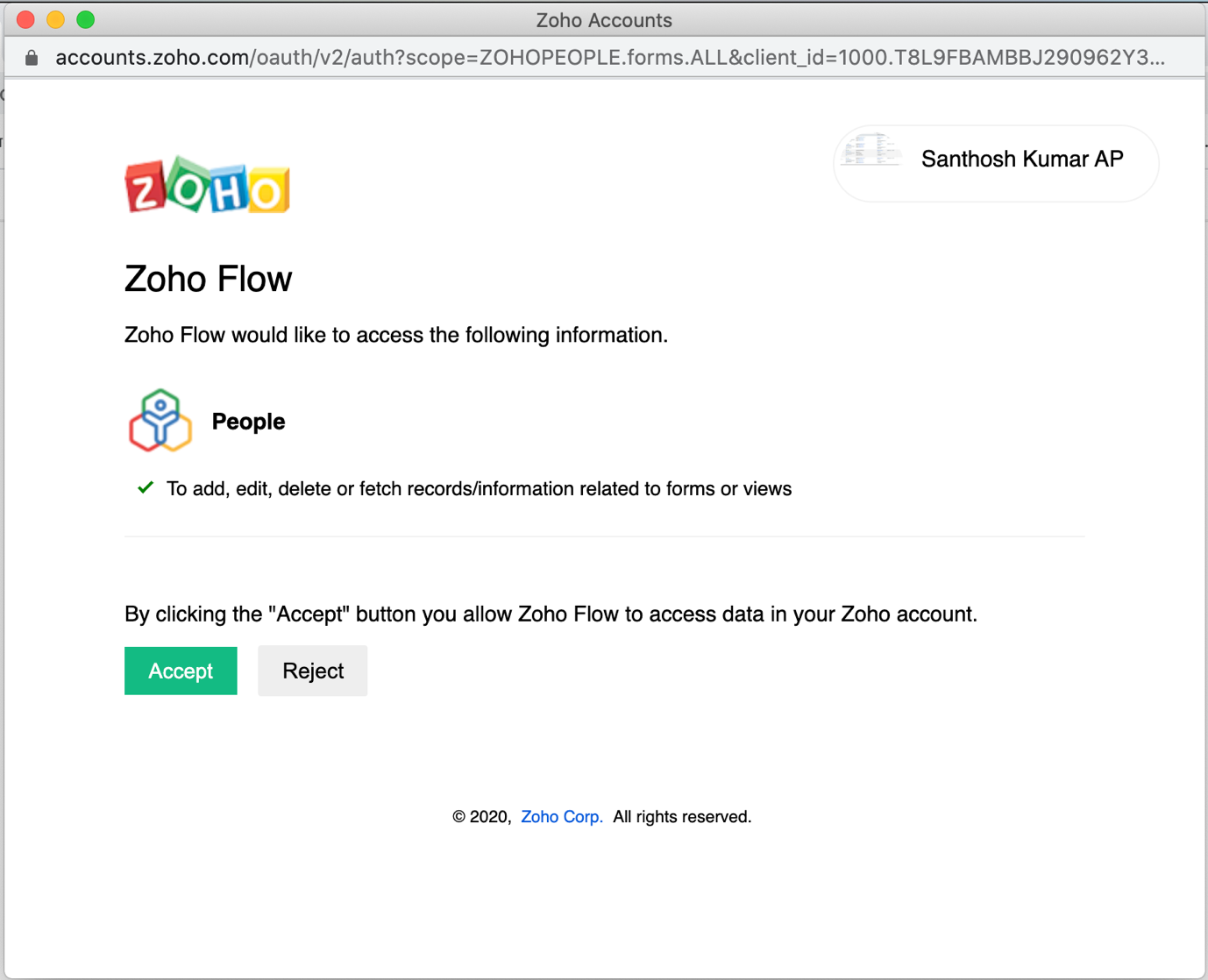The height and width of the screenshot is (980, 1208).
Task: Click the "By clicking the Accept button" notice
Action: click(x=551, y=614)
